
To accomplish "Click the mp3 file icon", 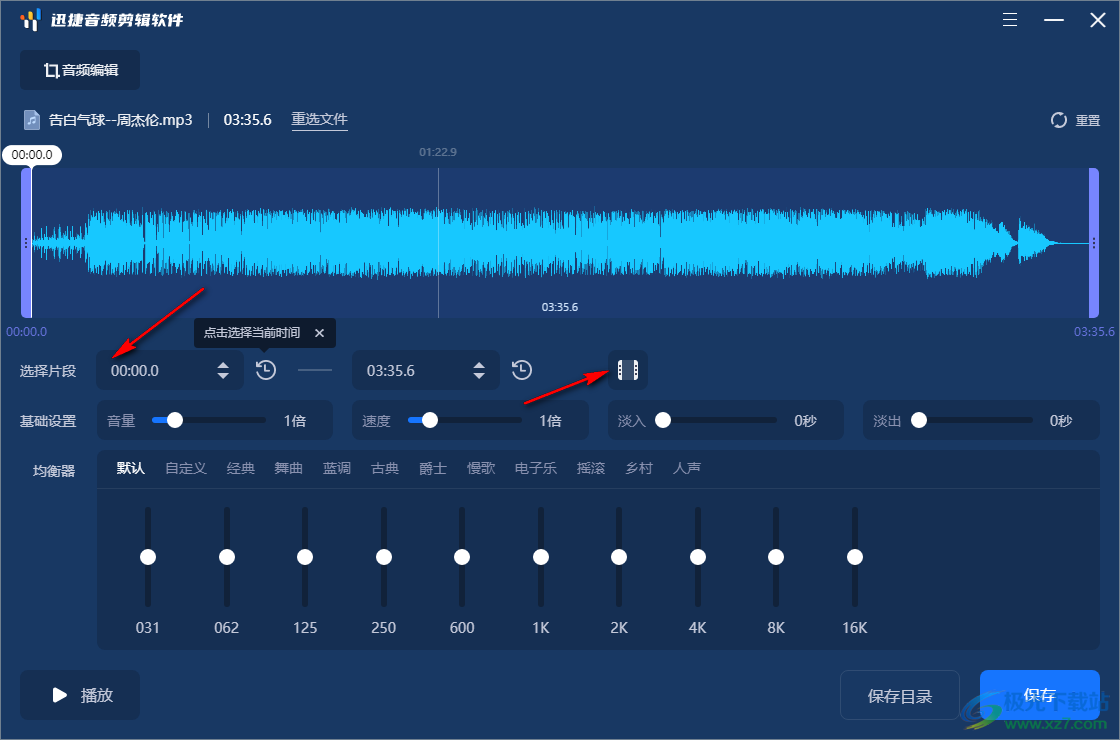I will (x=33, y=120).
